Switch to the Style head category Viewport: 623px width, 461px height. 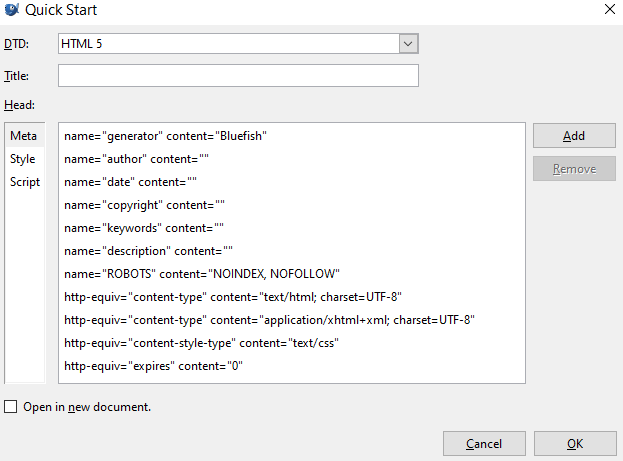click(23, 159)
